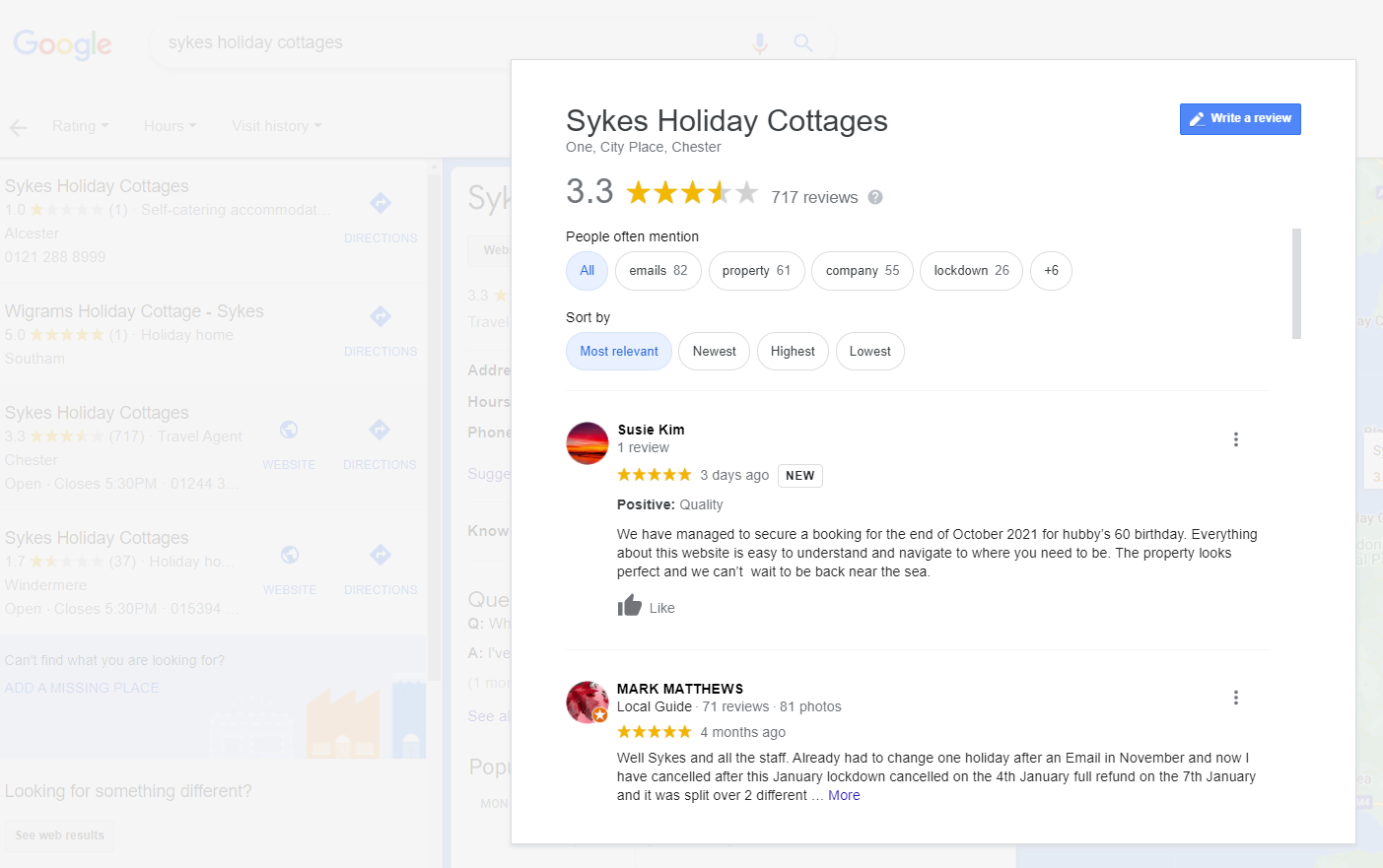
Task: Sort reviews by Newest
Action: click(714, 352)
